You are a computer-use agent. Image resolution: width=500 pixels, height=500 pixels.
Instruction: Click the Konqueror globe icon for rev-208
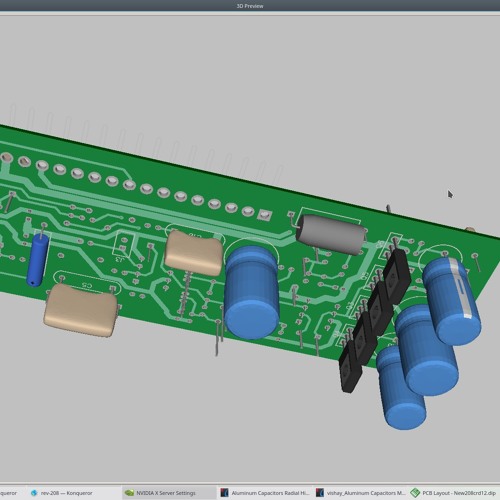pos(34,493)
